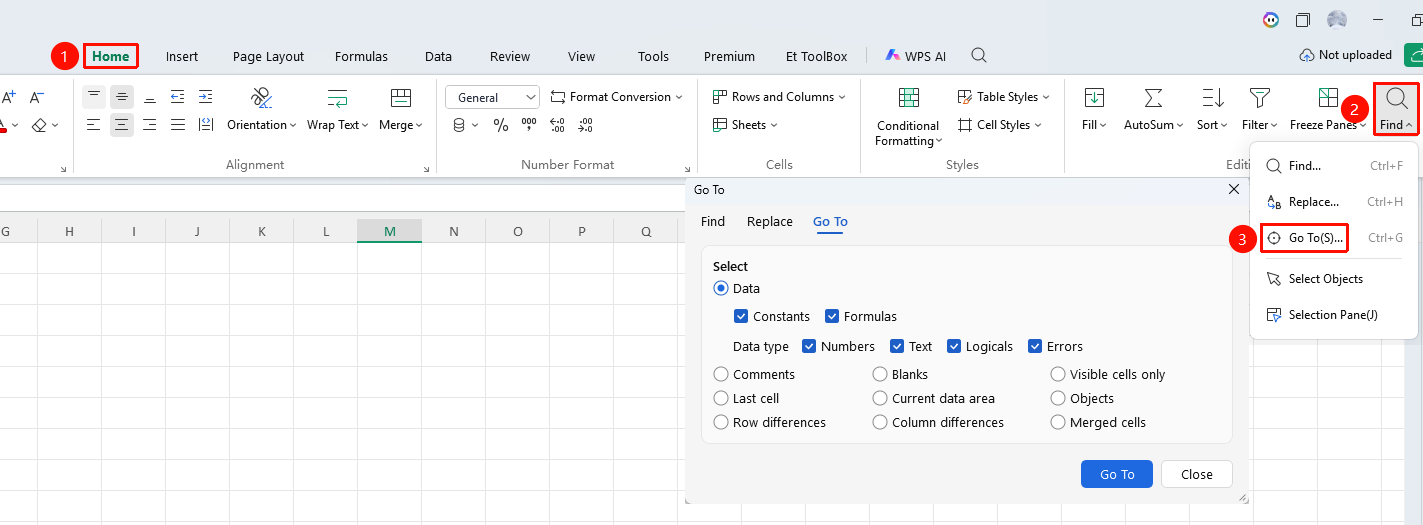Uncheck the Constants checkbox

pos(741,316)
